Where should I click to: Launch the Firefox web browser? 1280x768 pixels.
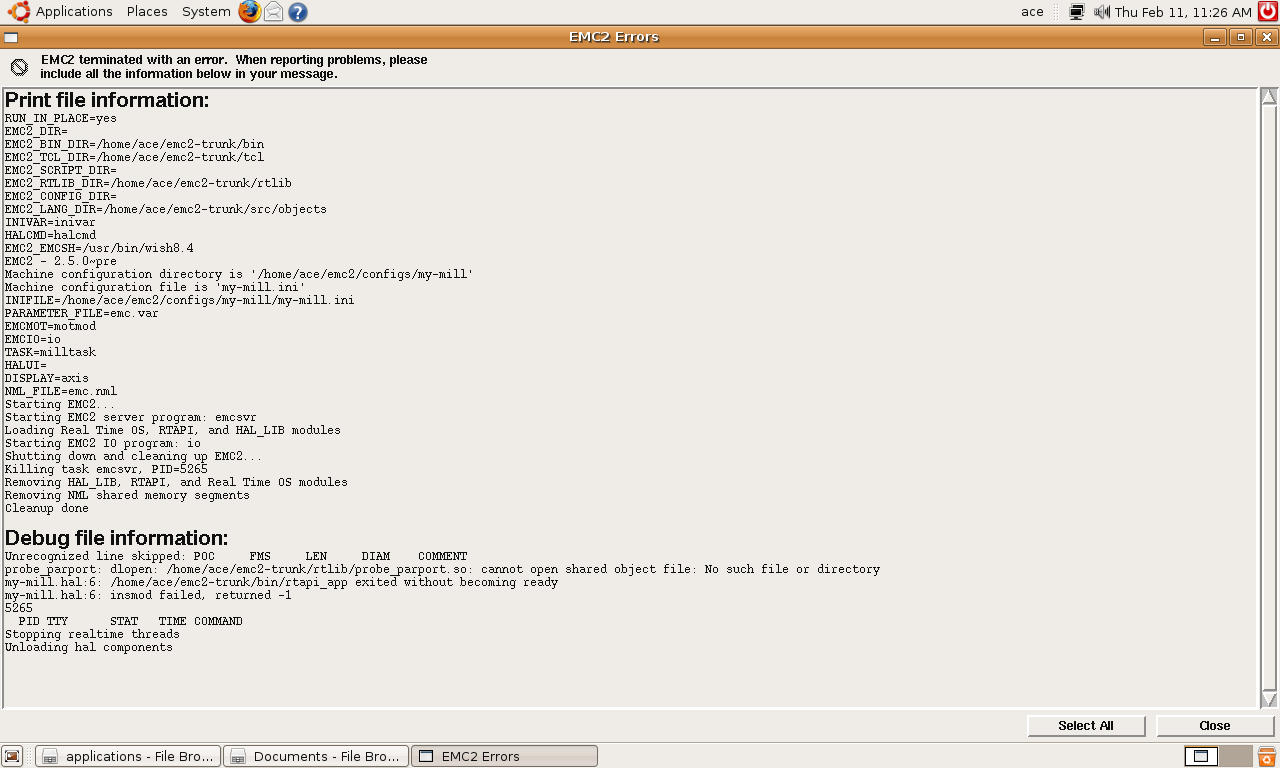coord(249,12)
